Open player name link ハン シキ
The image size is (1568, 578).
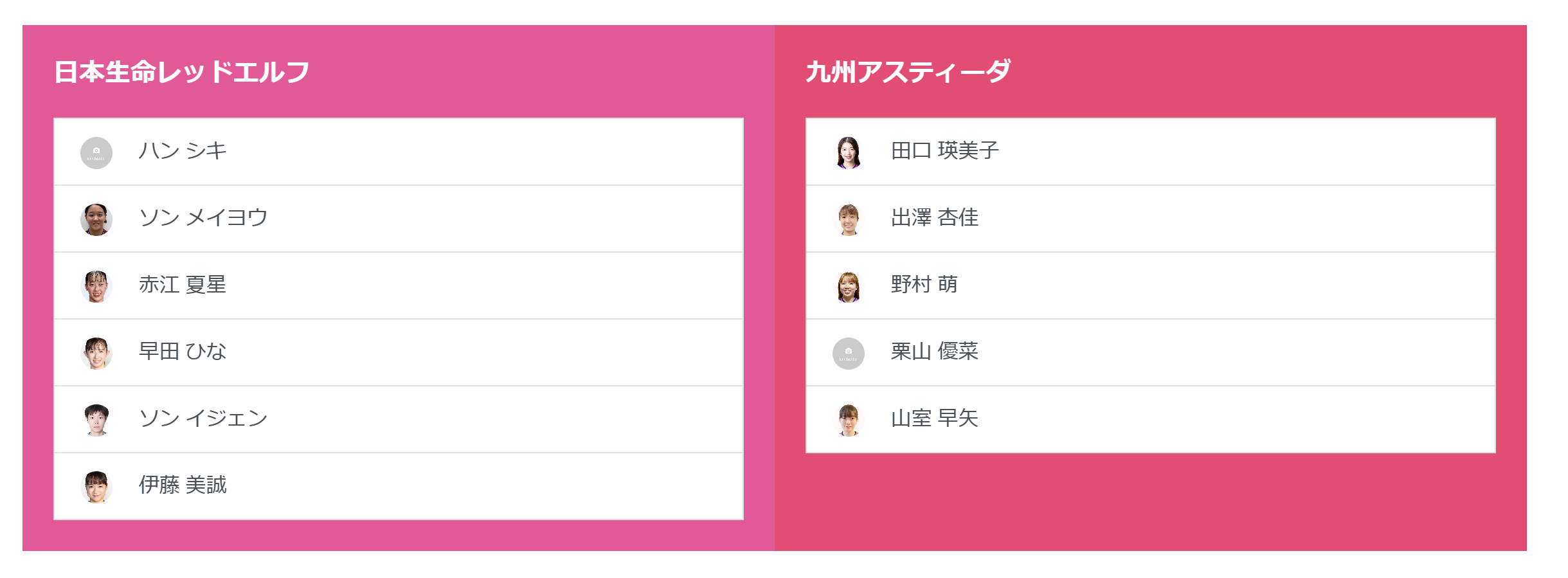[x=183, y=151]
